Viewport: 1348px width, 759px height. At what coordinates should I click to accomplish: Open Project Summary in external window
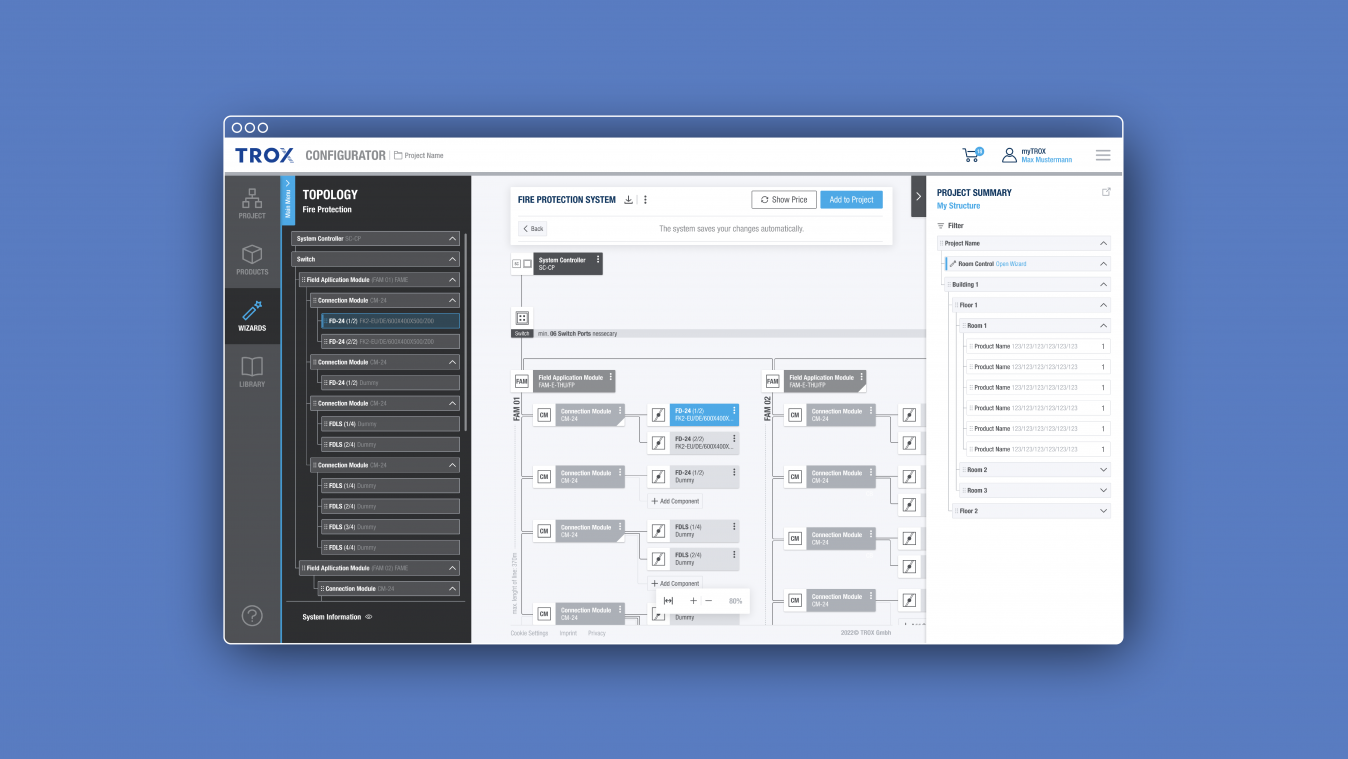(1106, 192)
